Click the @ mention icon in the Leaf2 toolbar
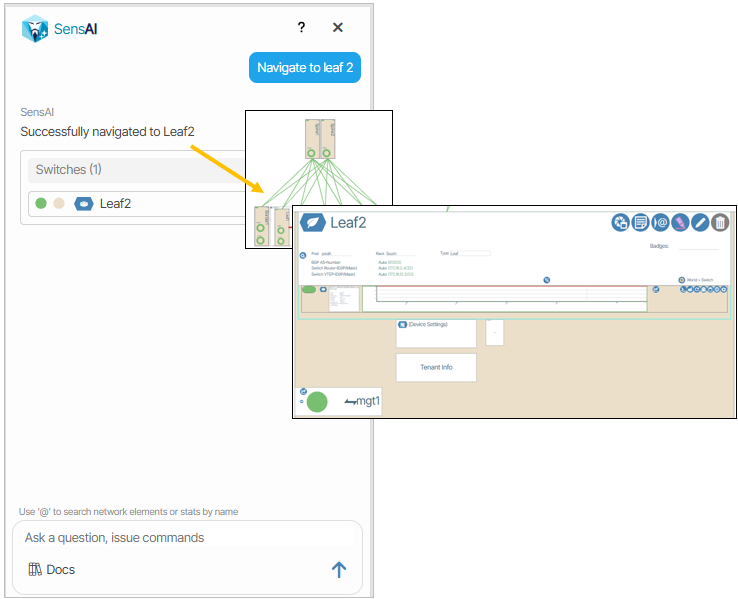738x599 pixels. tap(660, 222)
